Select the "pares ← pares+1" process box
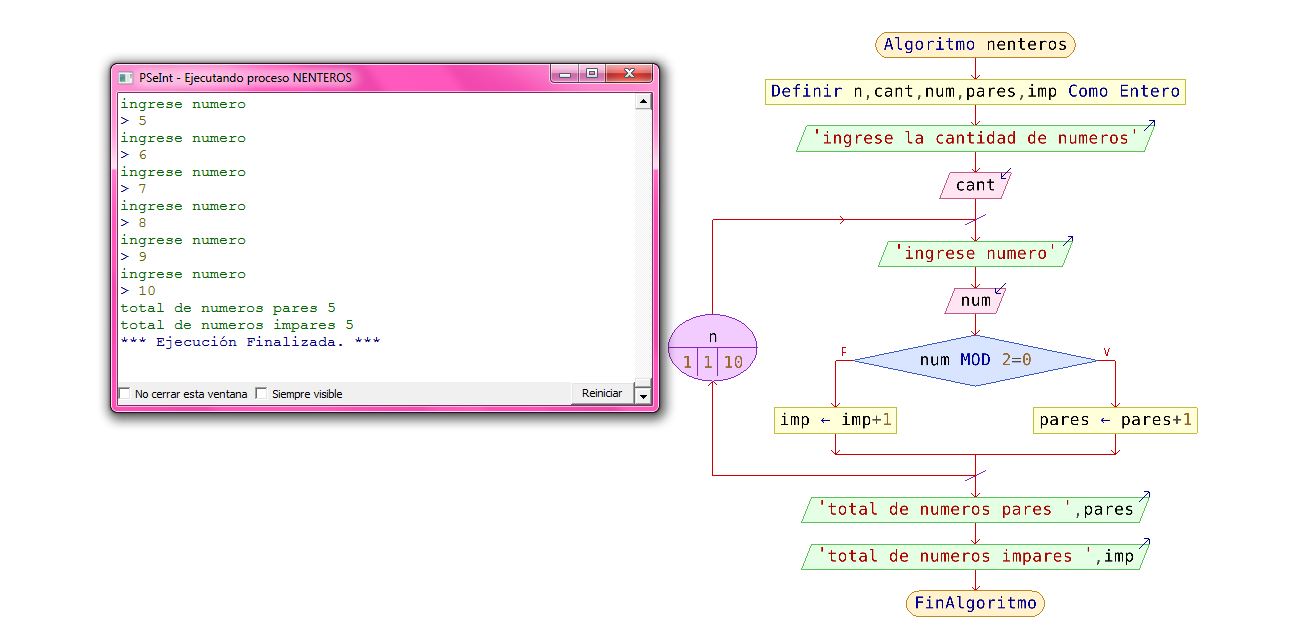1315x642 pixels. tap(1114, 420)
